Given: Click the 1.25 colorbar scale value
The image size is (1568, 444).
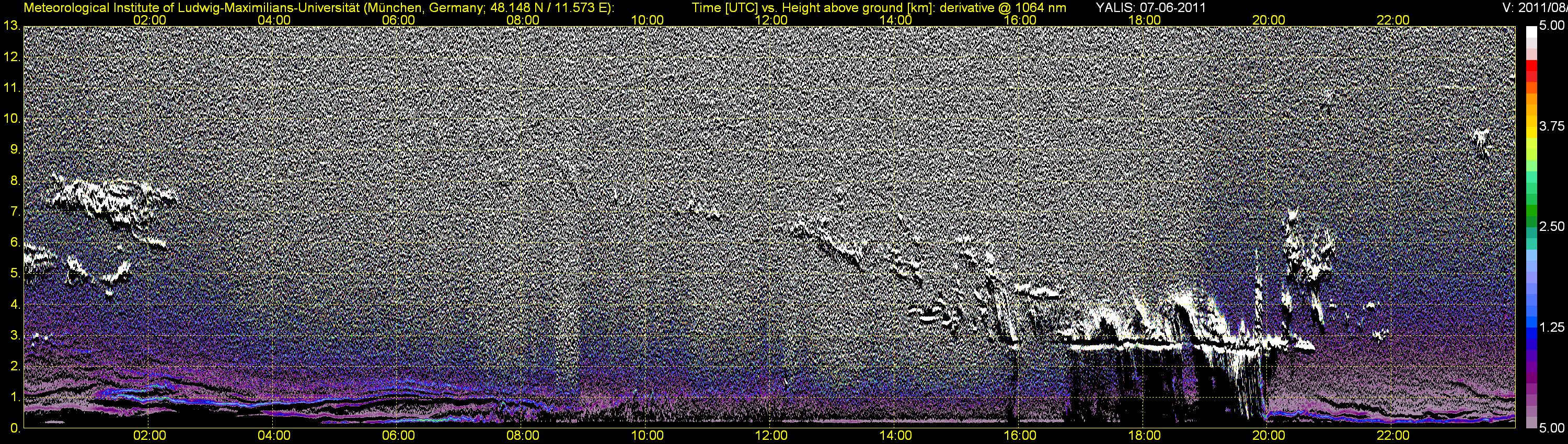Looking at the screenshot, I should [1552, 327].
